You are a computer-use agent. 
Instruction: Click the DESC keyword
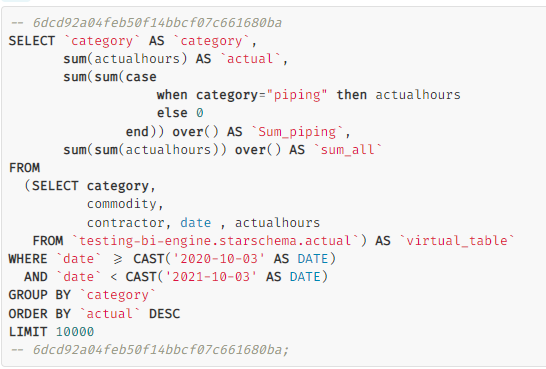pyautogui.click(x=164, y=314)
